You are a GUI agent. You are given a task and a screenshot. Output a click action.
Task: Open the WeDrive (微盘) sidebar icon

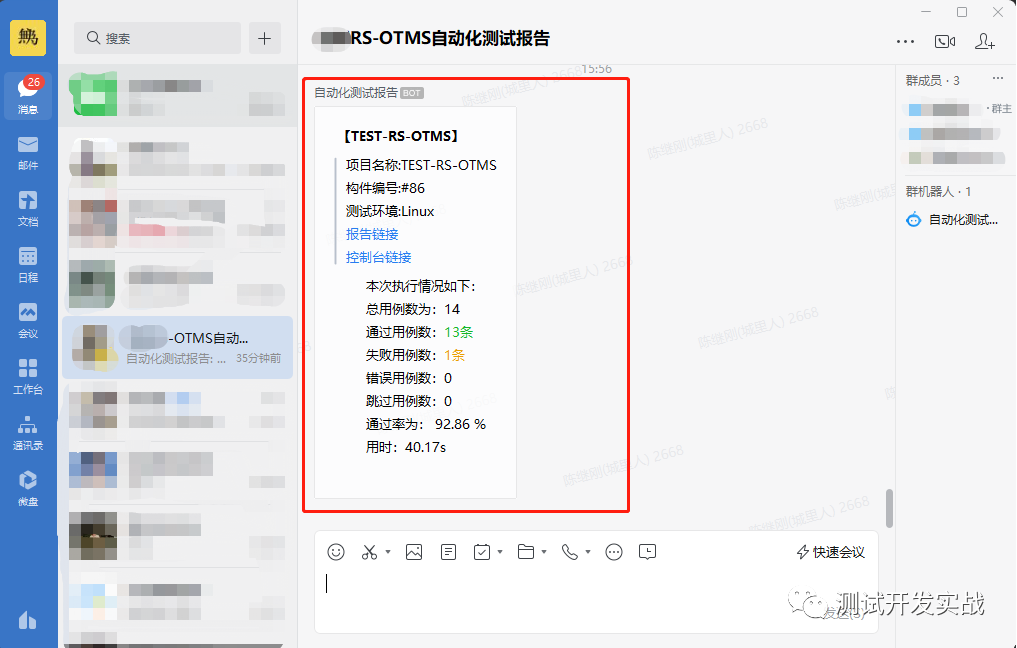[28, 488]
